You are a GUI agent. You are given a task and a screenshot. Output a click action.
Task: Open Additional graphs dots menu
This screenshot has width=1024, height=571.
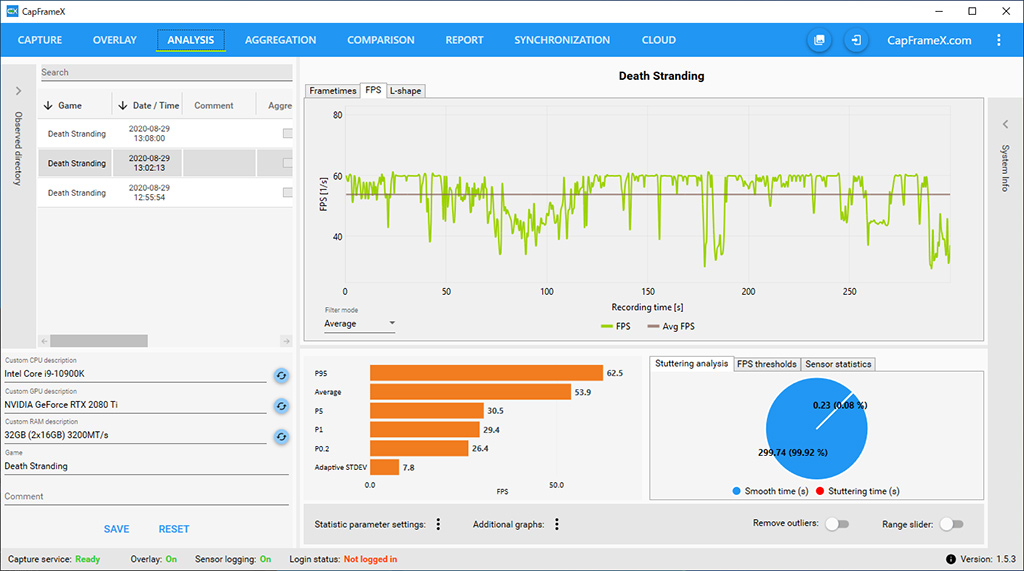(556, 524)
